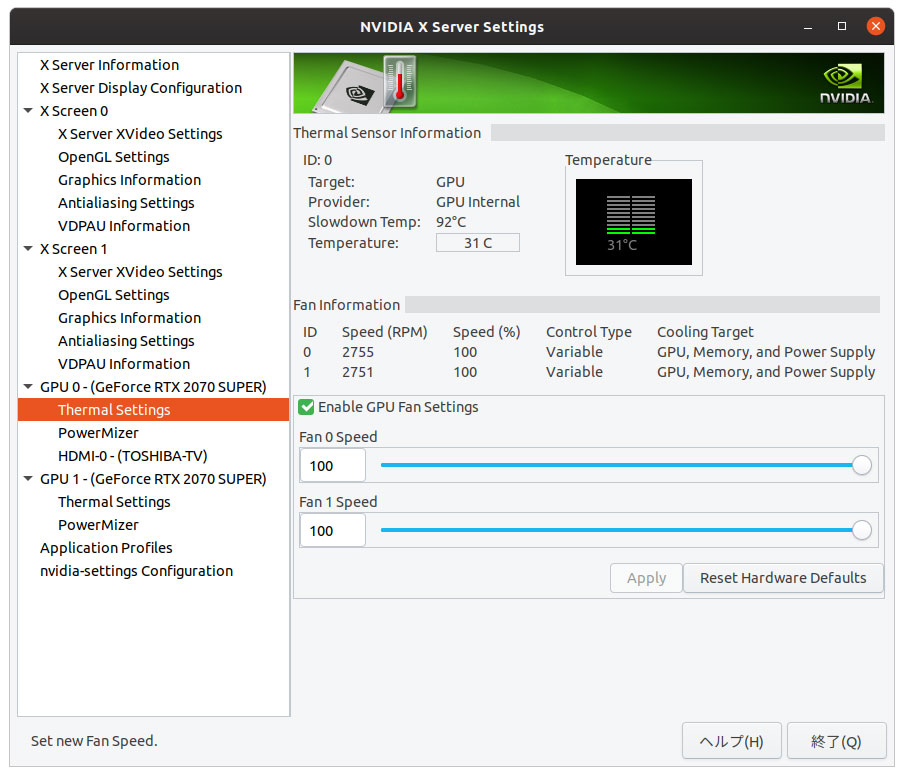Open HDMI-0 (TOSHIBA-TV) display entry
904x776 pixels.
pos(133,456)
